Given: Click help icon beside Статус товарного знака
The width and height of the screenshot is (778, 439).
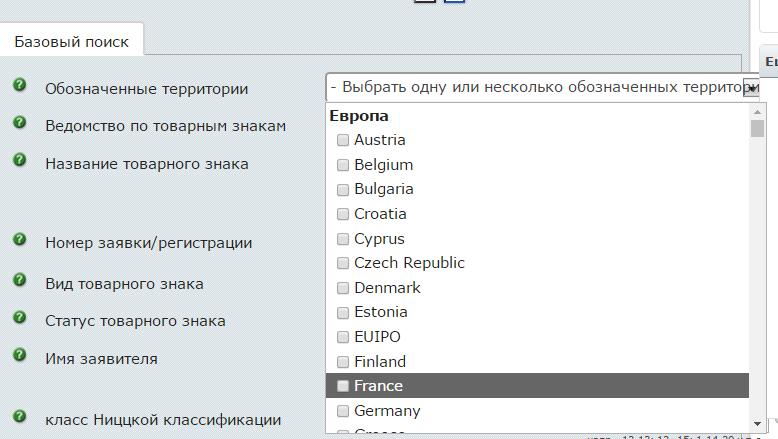Looking at the screenshot, I should (x=19, y=318).
